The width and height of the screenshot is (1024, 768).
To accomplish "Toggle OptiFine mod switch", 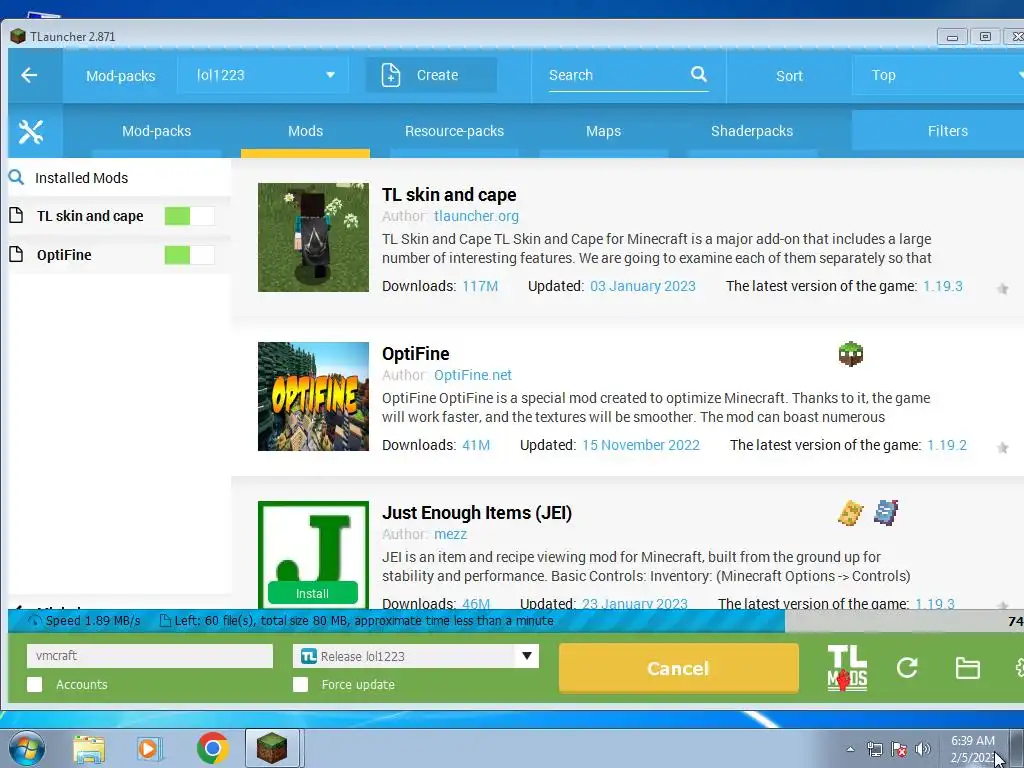I will tap(189, 255).
